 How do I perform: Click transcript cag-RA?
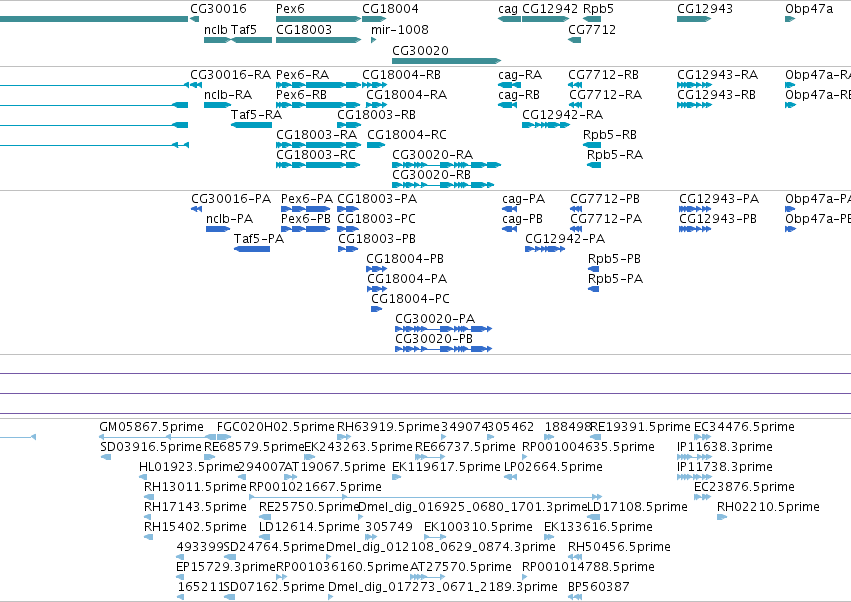pos(520,75)
